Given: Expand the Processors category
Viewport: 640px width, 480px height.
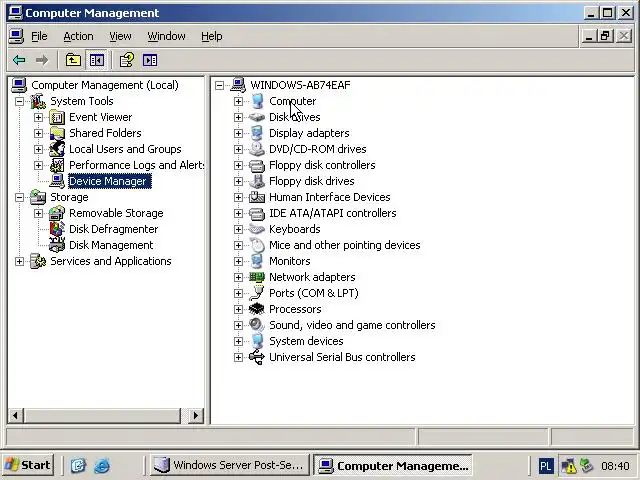Looking at the screenshot, I should pyautogui.click(x=238, y=309).
